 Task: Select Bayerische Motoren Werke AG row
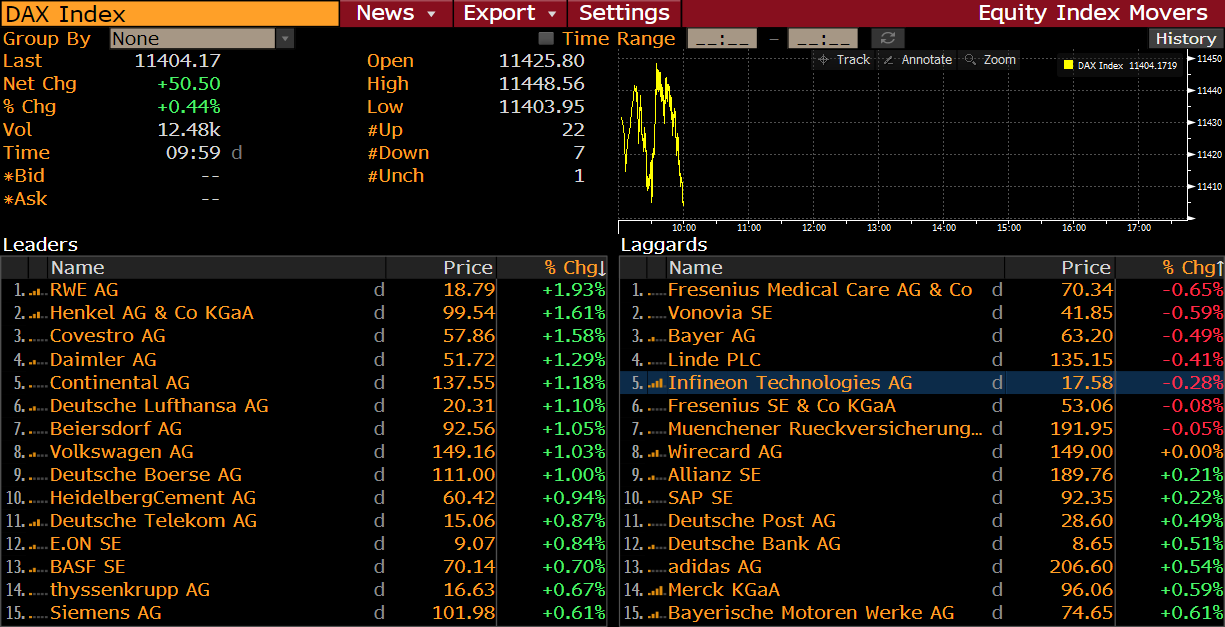coord(811,612)
